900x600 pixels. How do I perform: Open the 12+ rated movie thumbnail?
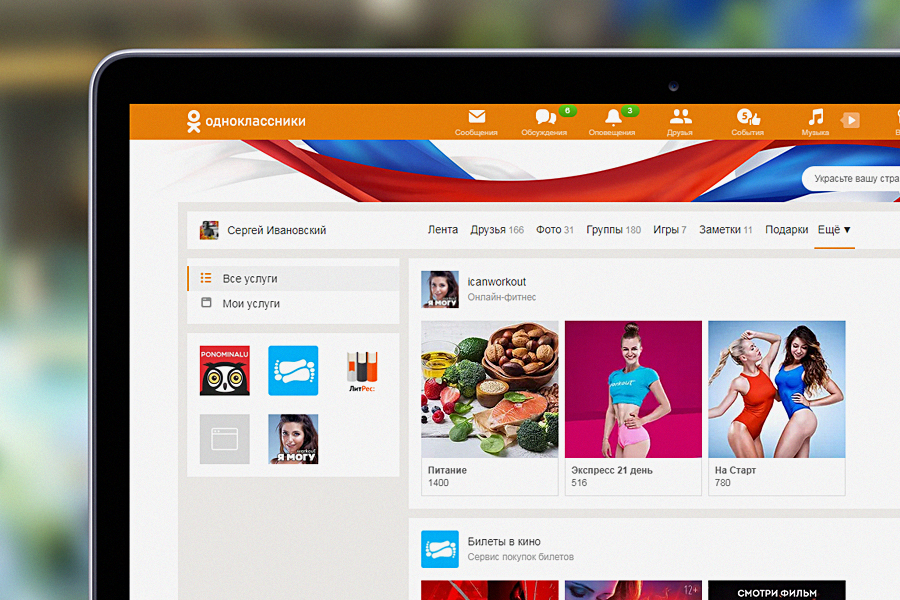(x=633, y=590)
